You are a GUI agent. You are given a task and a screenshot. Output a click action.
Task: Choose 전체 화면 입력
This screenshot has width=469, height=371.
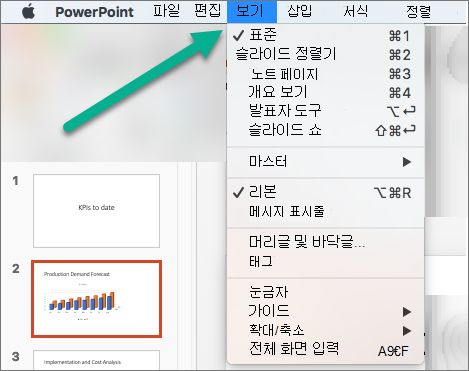[326, 349]
